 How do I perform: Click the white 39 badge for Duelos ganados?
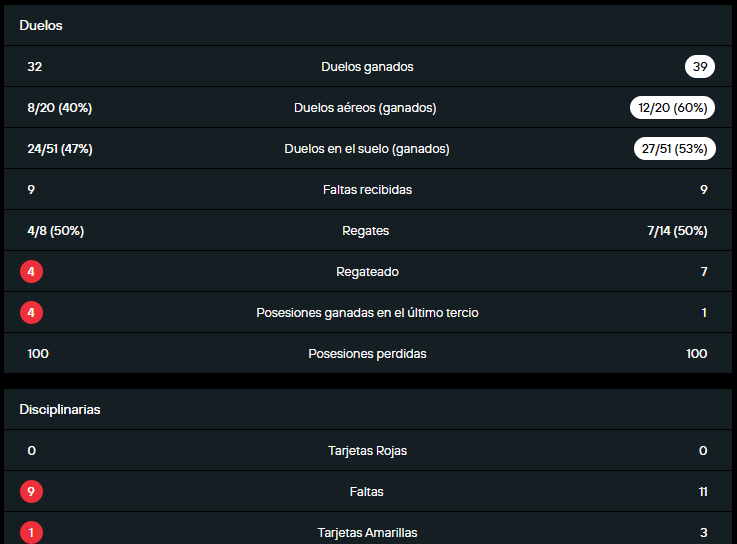pyautogui.click(x=700, y=67)
